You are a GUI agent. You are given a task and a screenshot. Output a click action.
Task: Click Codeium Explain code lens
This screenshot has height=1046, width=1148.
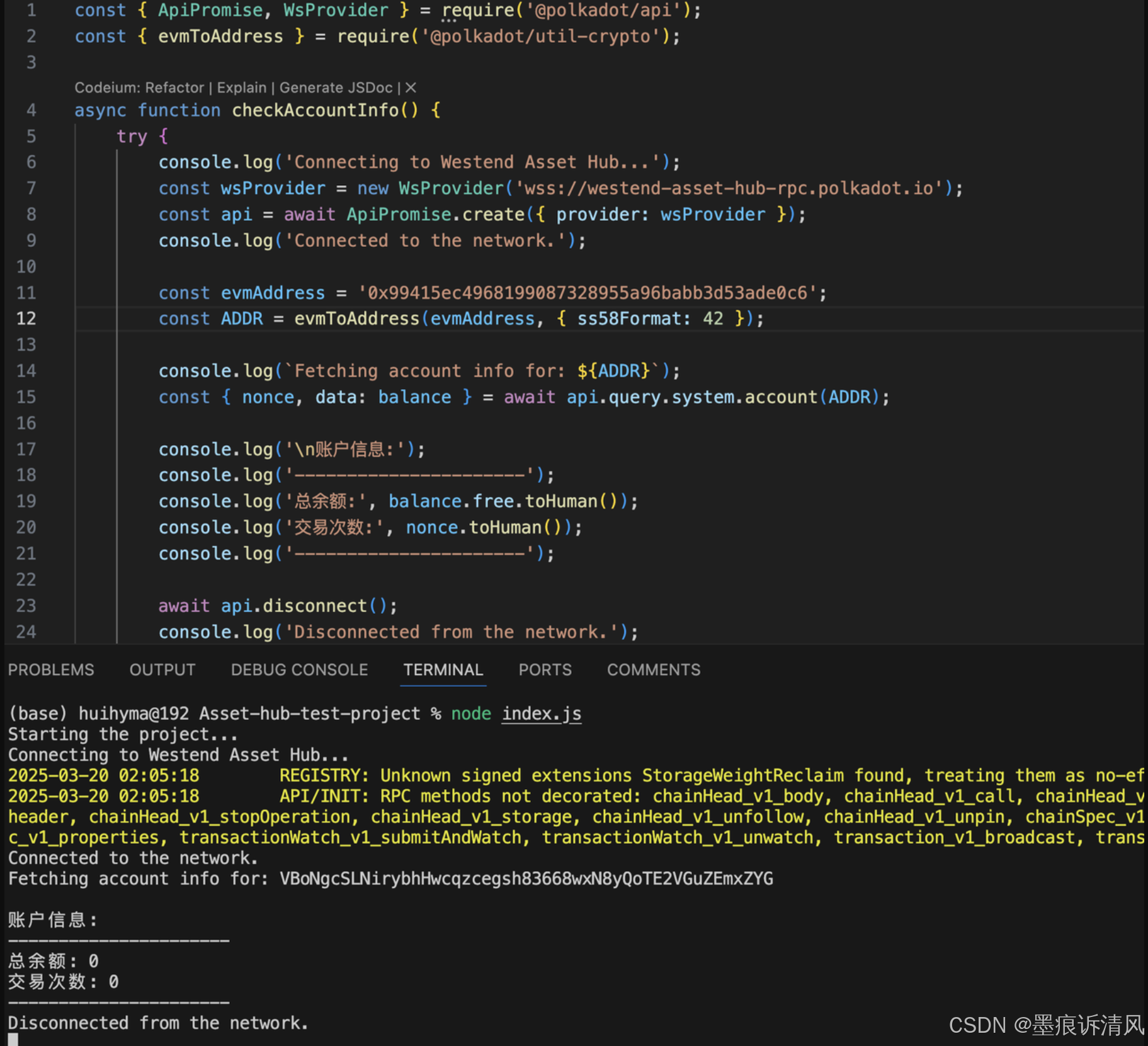242,88
